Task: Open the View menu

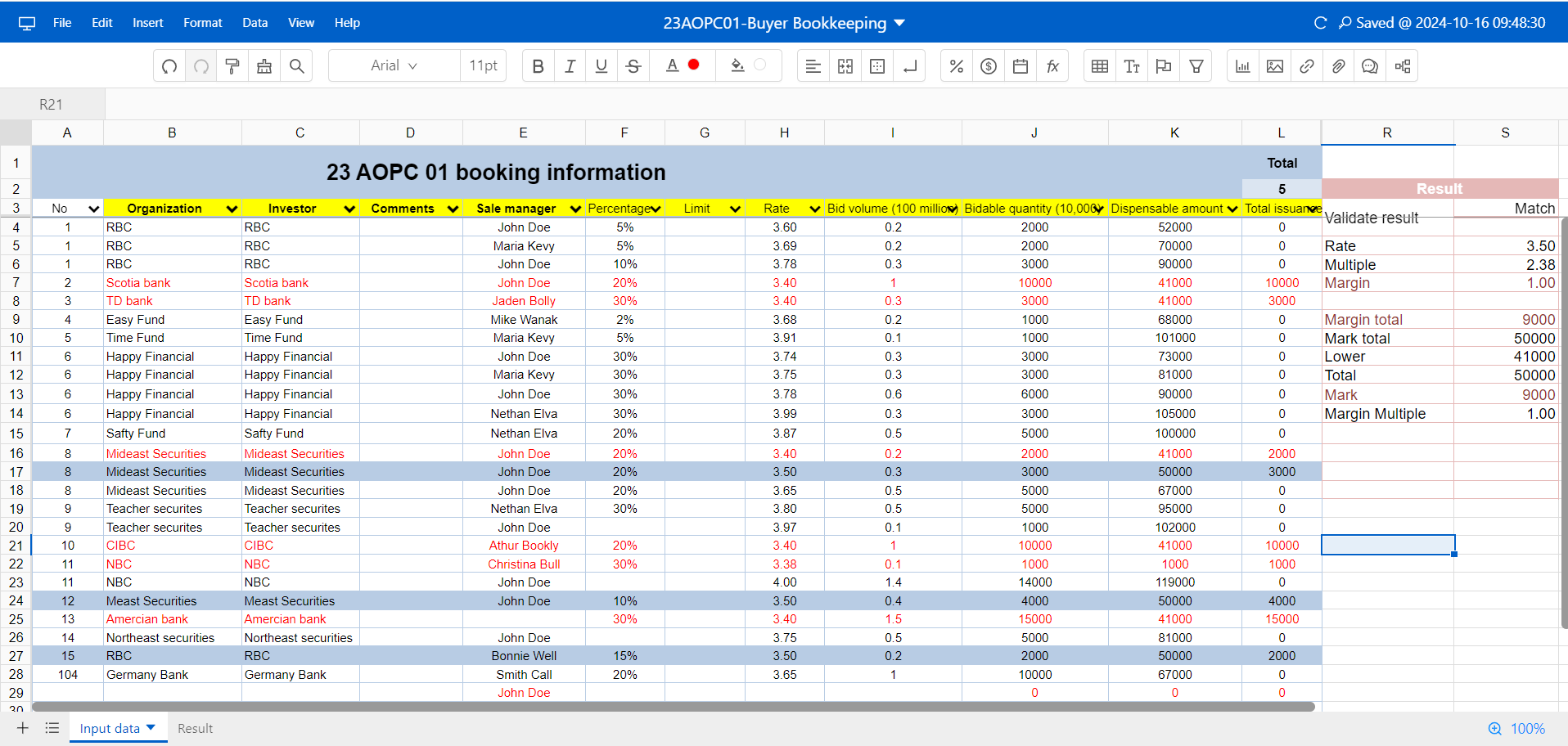Action: [301, 23]
